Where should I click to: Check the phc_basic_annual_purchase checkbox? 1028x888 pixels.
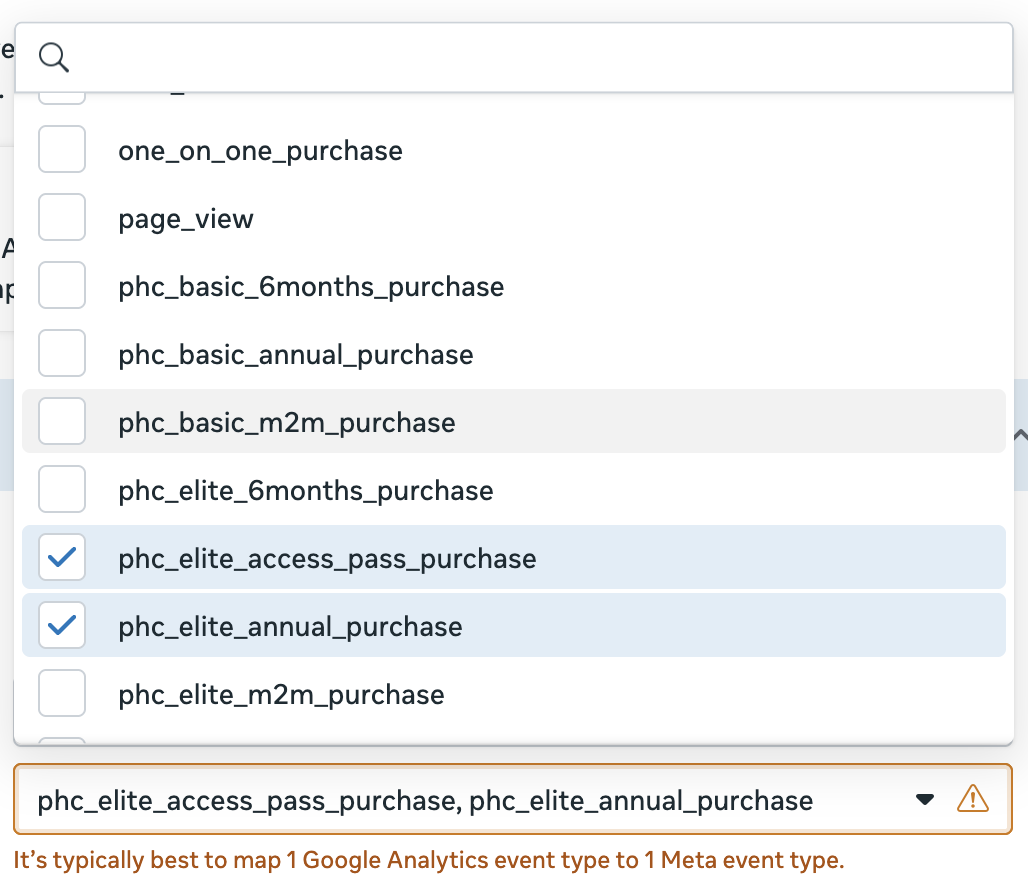pos(62,353)
